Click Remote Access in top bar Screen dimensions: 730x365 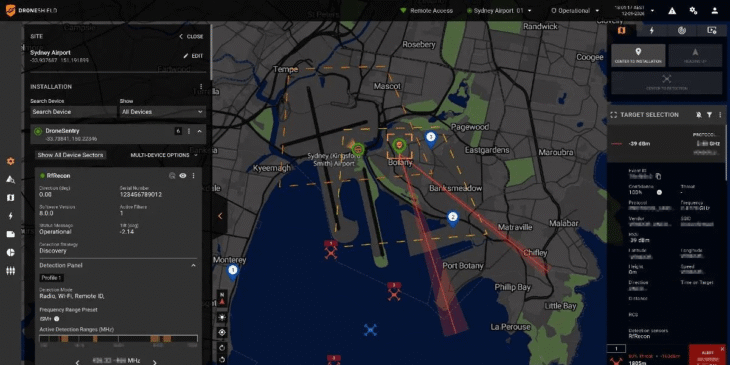pos(426,11)
